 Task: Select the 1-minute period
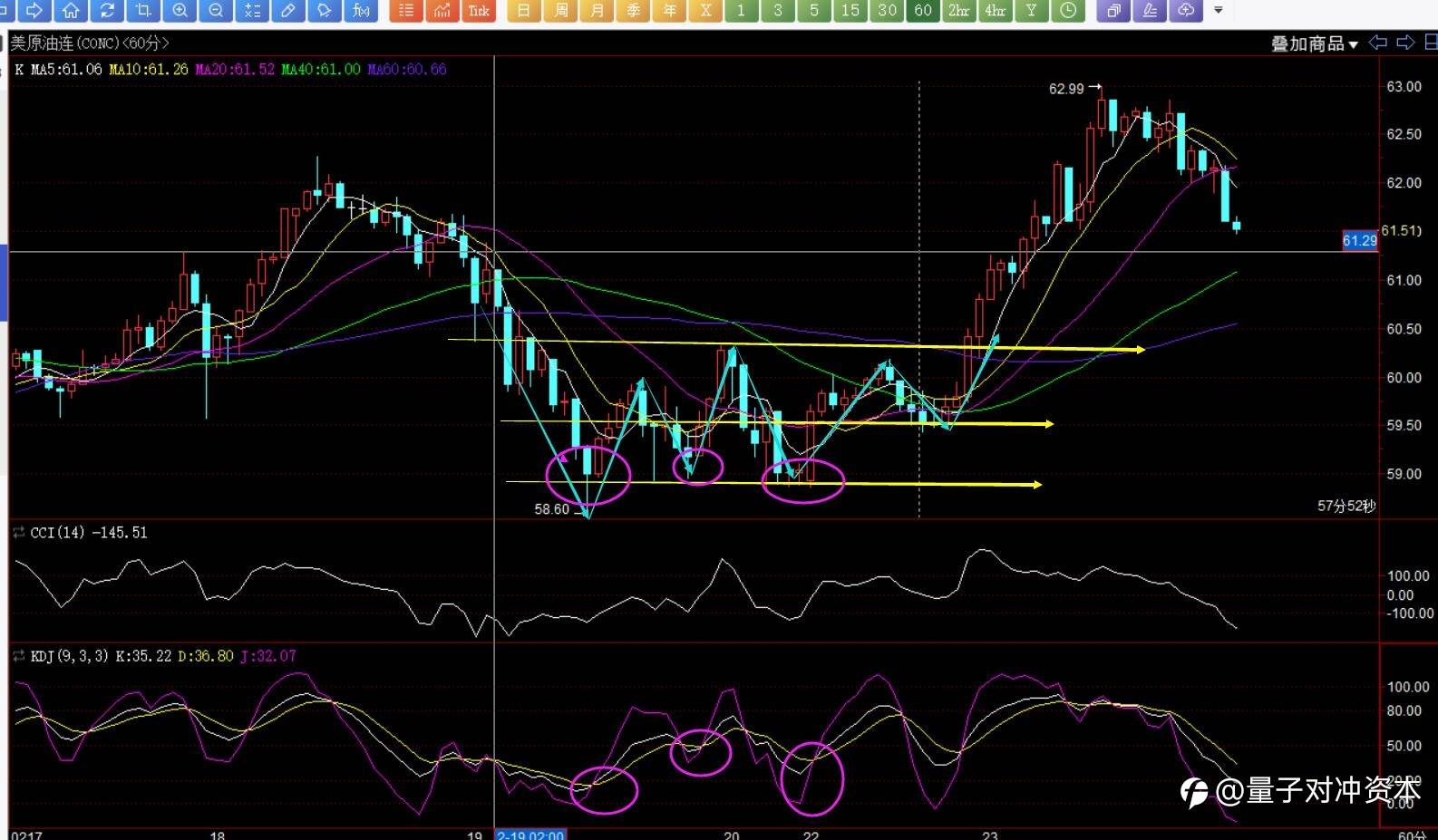(x=742, y=10)
